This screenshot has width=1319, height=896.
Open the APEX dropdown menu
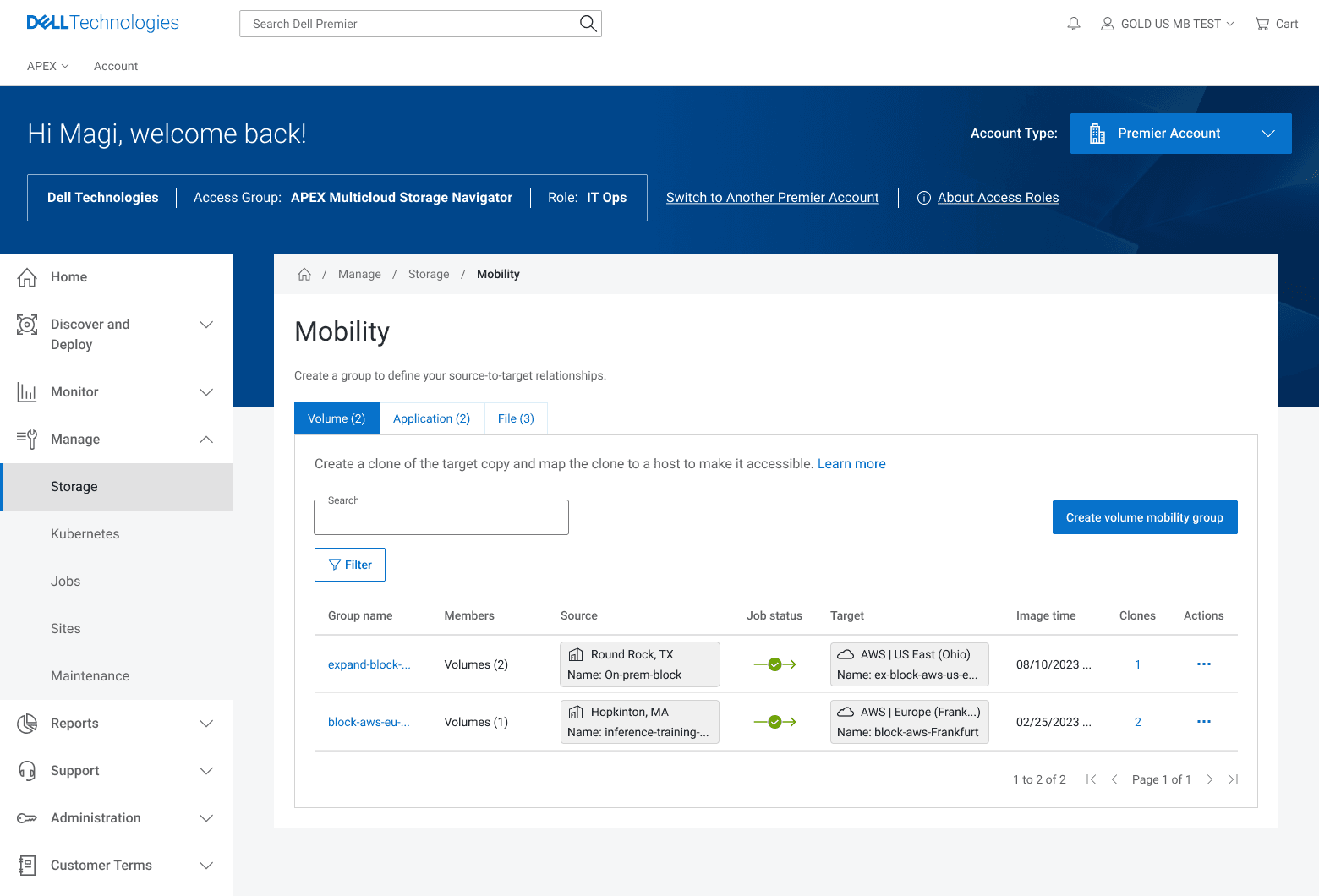point(48,66)
